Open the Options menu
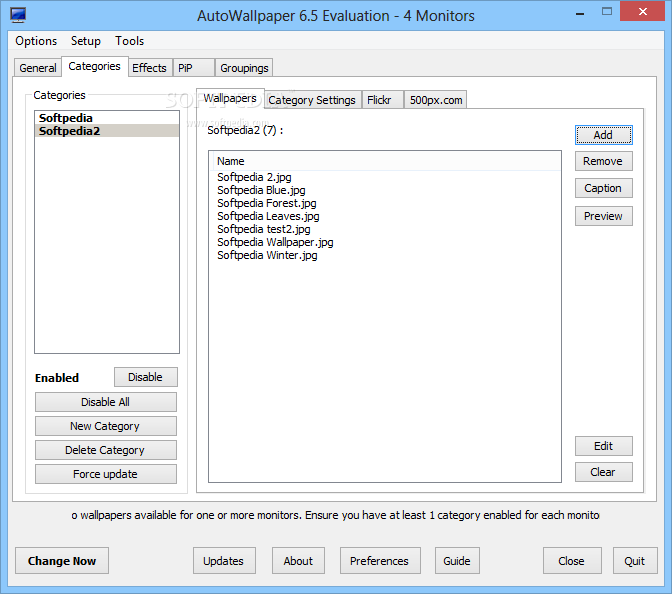Screen dimensions: 672x594 click(36, 41)
